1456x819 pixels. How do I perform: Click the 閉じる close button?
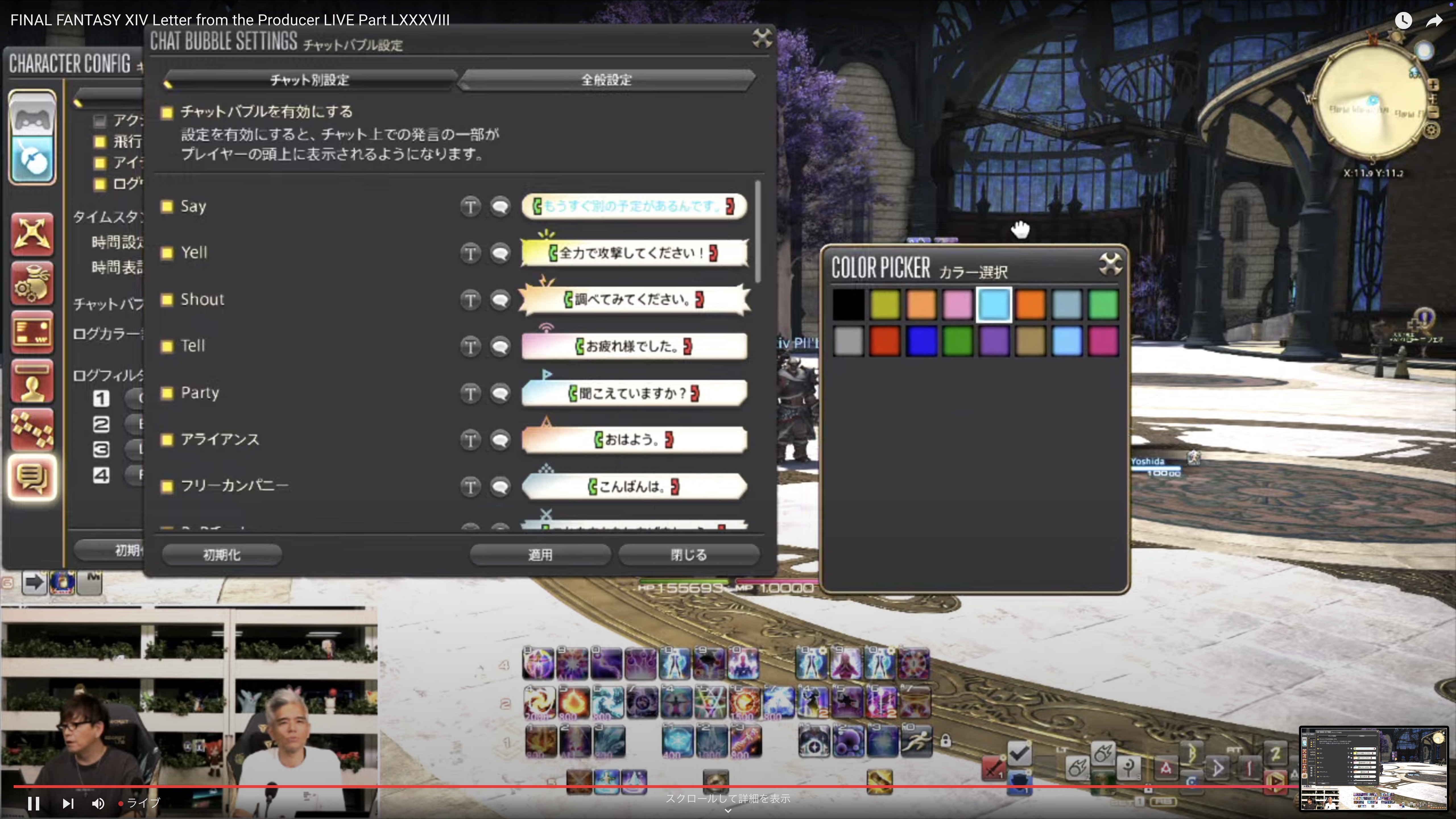pyautogui.click(x=688, y=555)
